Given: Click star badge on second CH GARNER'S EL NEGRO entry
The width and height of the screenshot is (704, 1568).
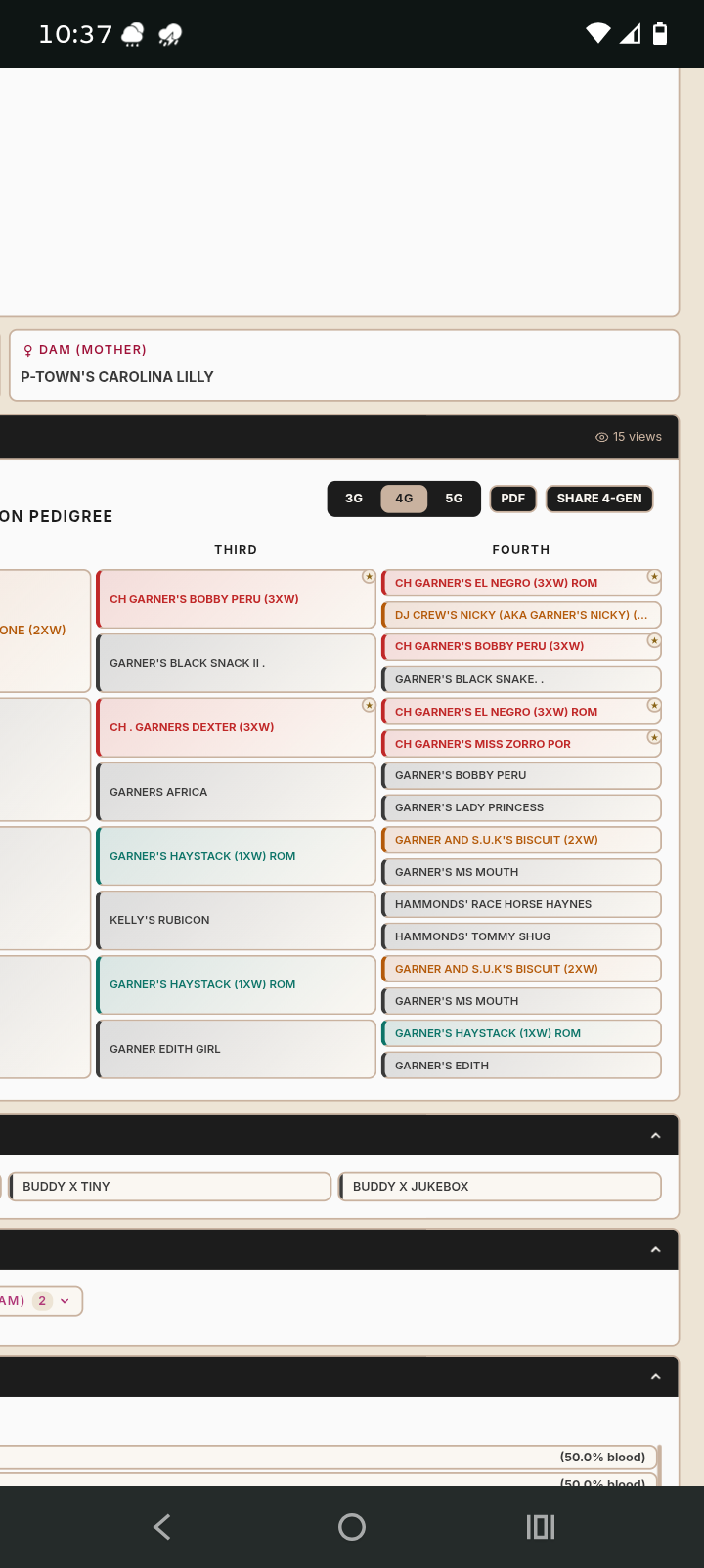Looking at the screenshot, I should tap(654, 705).
